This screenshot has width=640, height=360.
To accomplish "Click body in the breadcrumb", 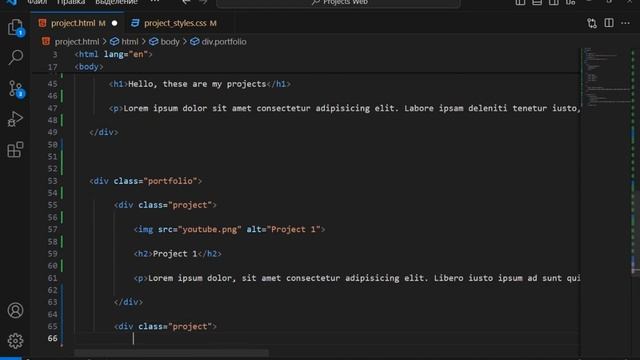I will click(170, 42).
